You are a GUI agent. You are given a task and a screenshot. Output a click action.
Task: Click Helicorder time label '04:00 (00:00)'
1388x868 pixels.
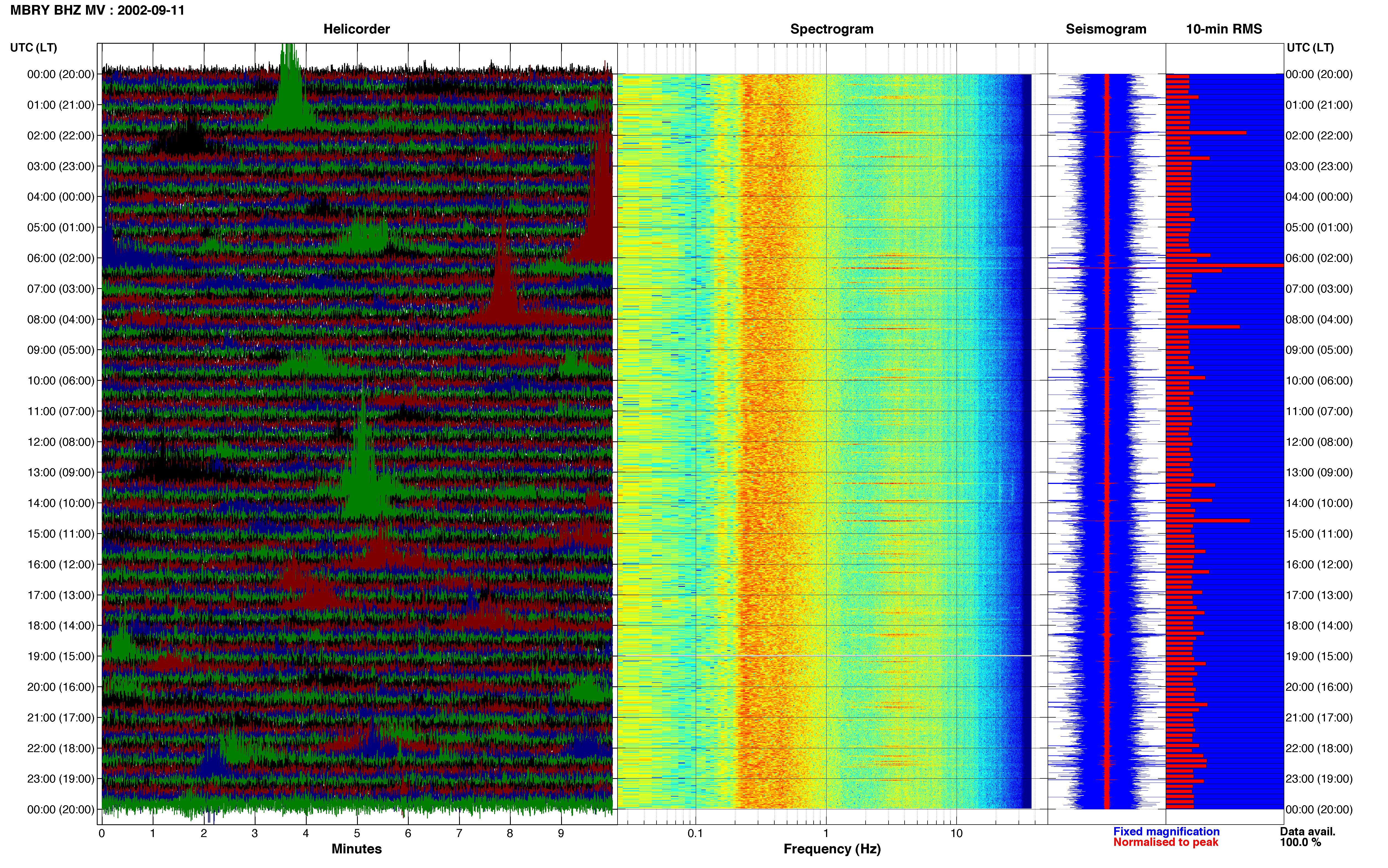click(61, 197)
